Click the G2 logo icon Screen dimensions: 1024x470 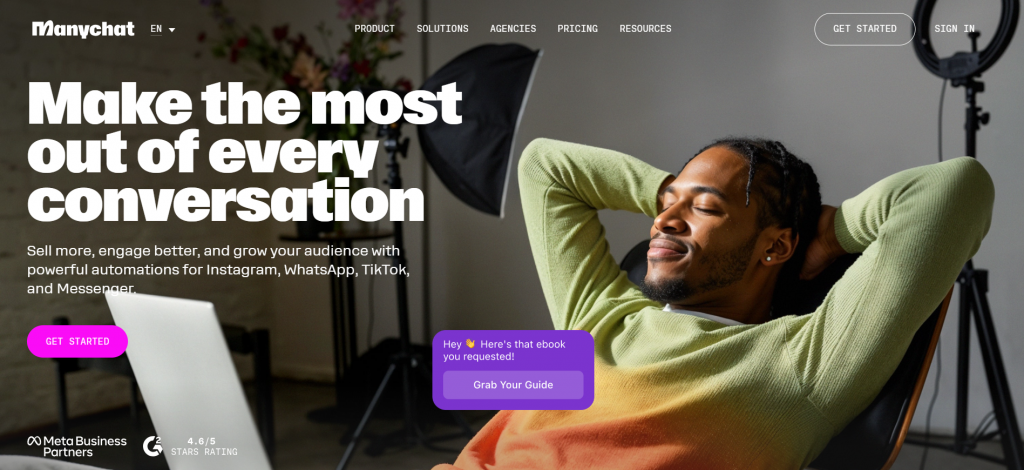[152, 446]
